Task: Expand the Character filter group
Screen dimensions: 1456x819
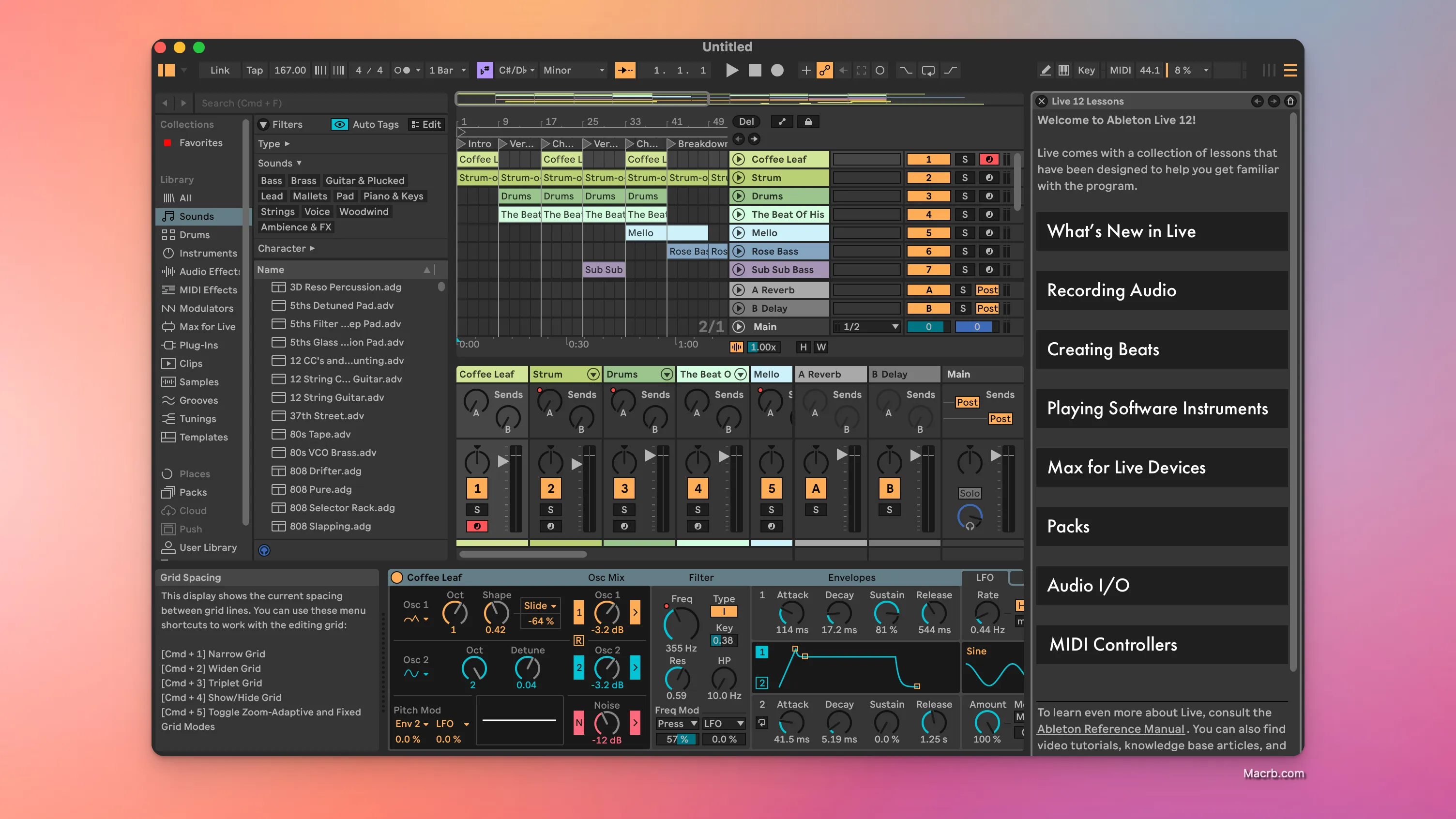Action: point(286,248)
